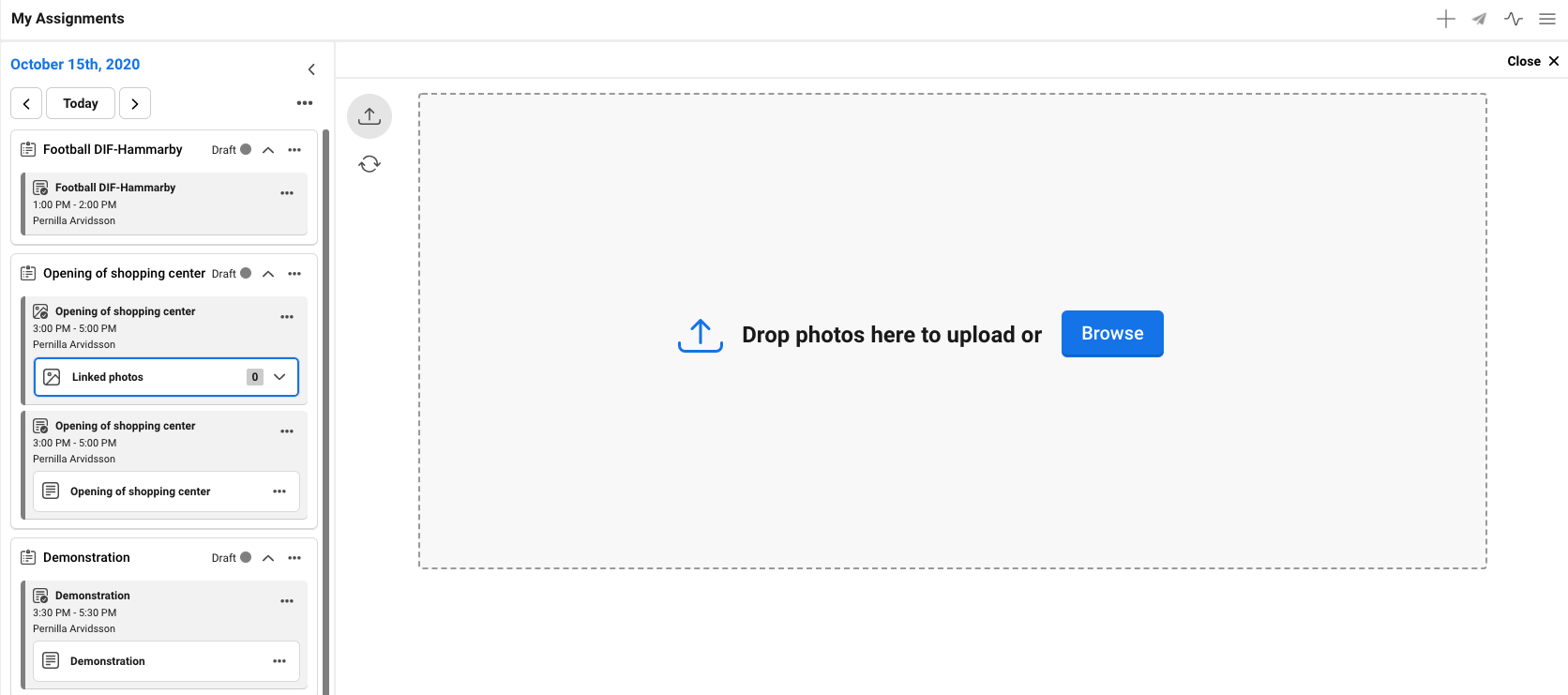Open the Demonstration text document item
This screenshot has height=695, width=1568.
coord(108,661)
